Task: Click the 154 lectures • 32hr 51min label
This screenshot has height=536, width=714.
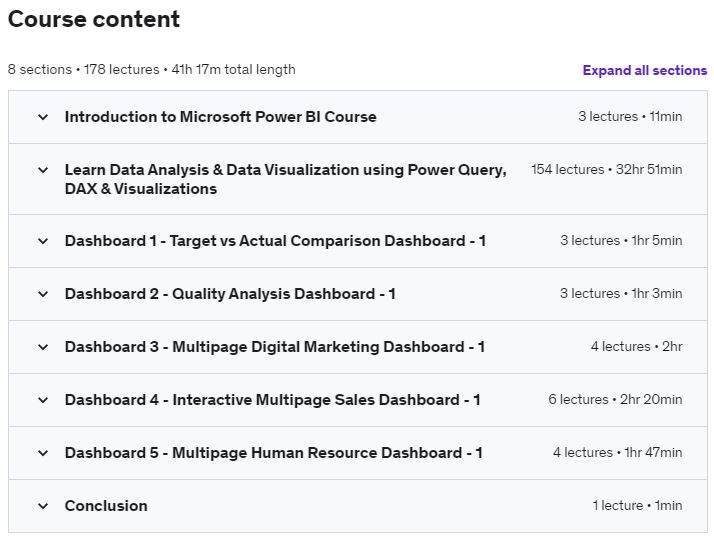Action: pyautogui.click(x=606, y=170)
